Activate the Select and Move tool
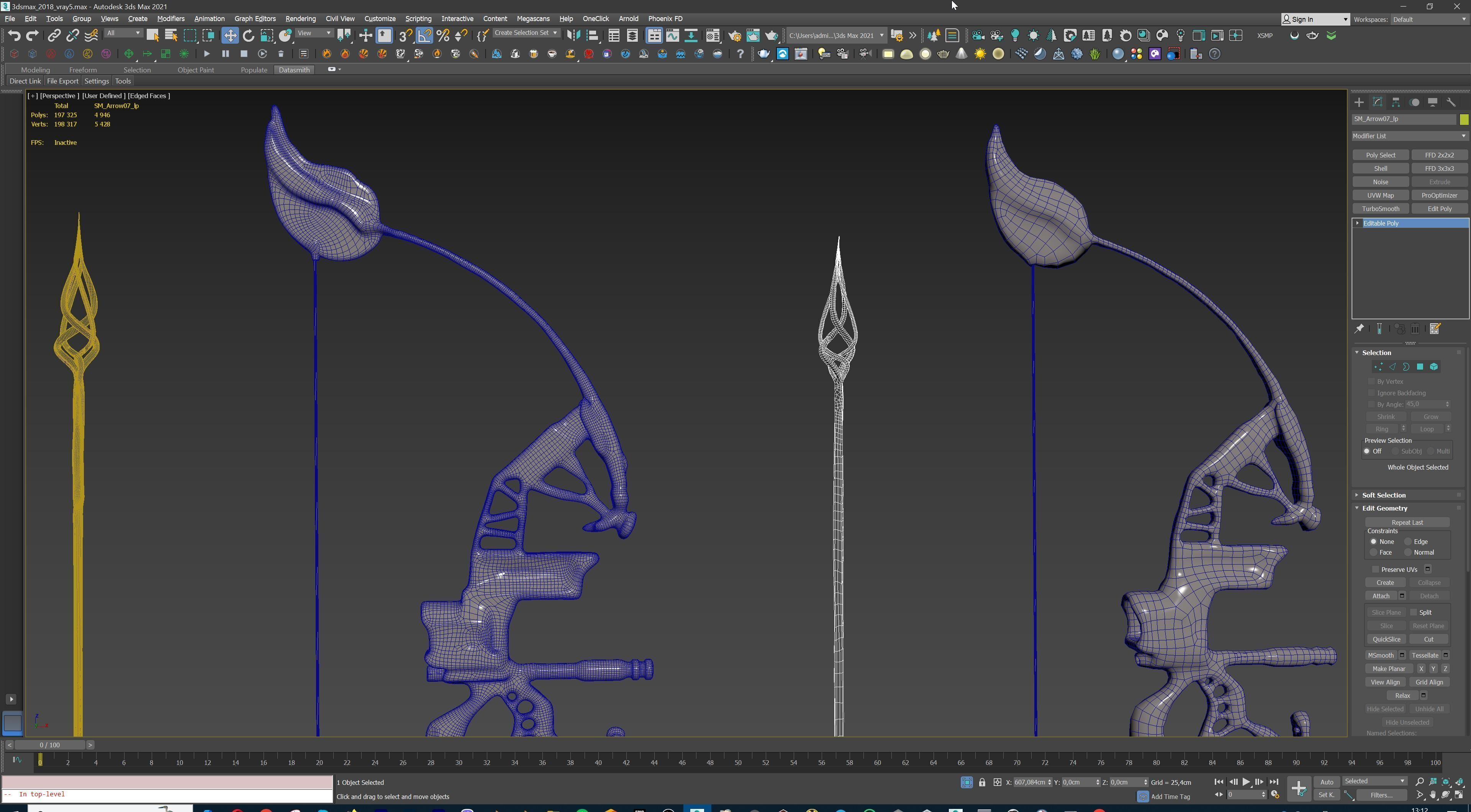The image size is (1471, 812). [229, 35]
